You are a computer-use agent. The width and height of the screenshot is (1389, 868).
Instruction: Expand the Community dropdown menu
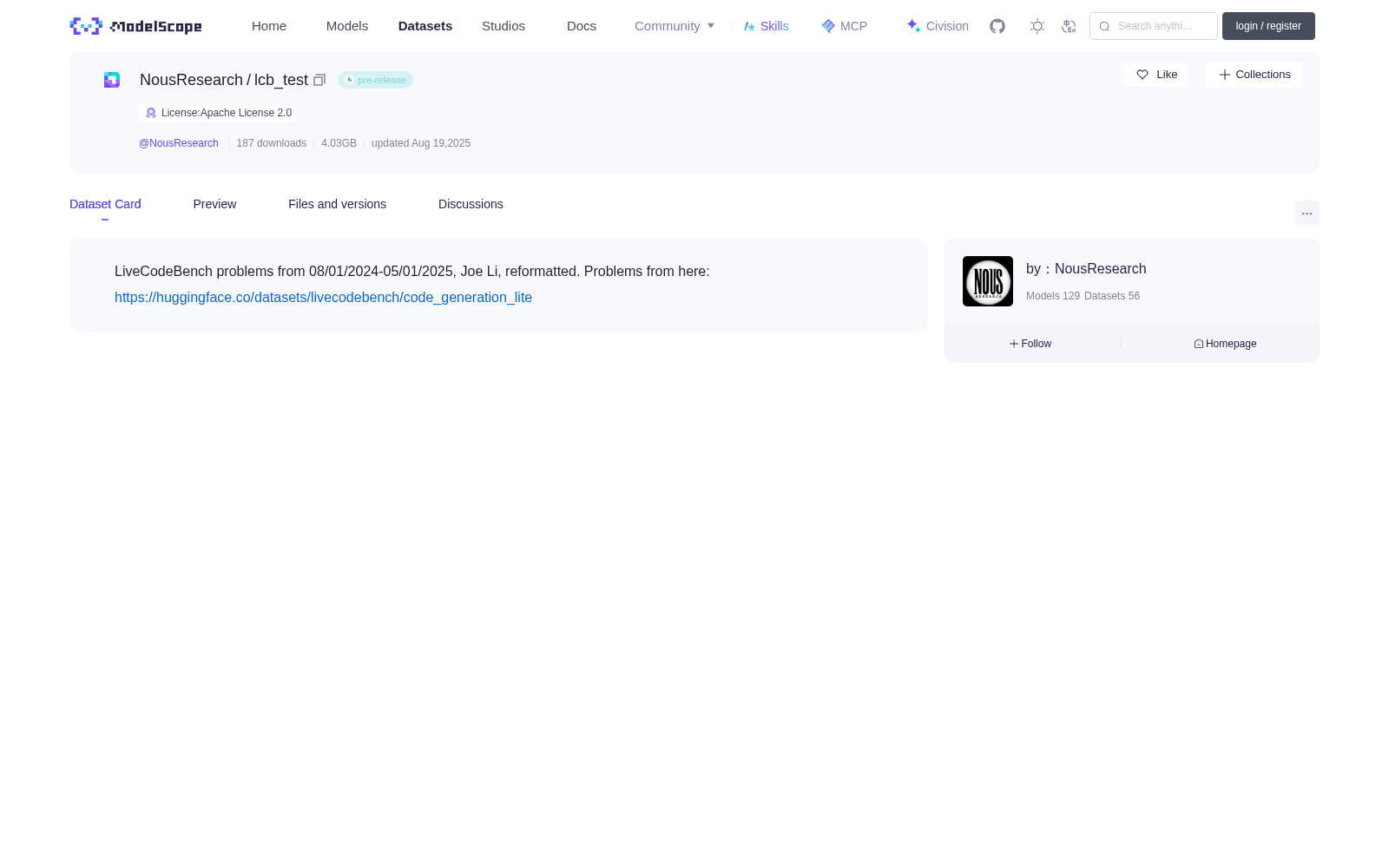pos(675,26)
